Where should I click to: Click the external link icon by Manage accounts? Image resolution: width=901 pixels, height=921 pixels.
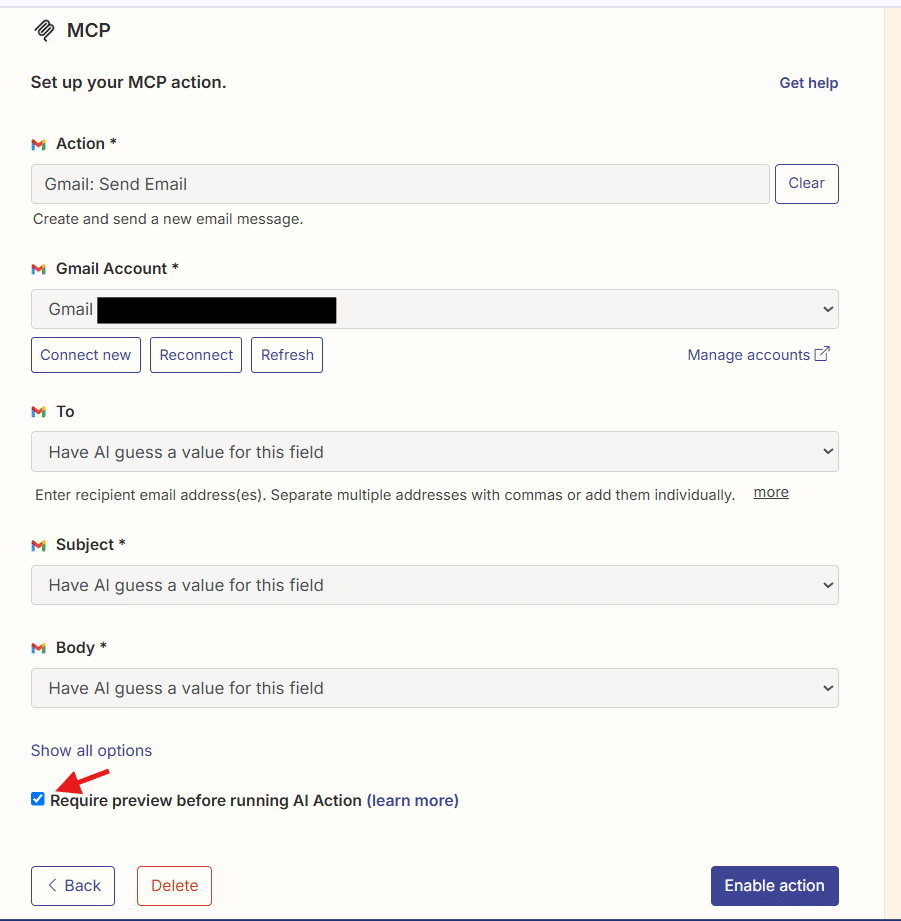coord(822,354)
